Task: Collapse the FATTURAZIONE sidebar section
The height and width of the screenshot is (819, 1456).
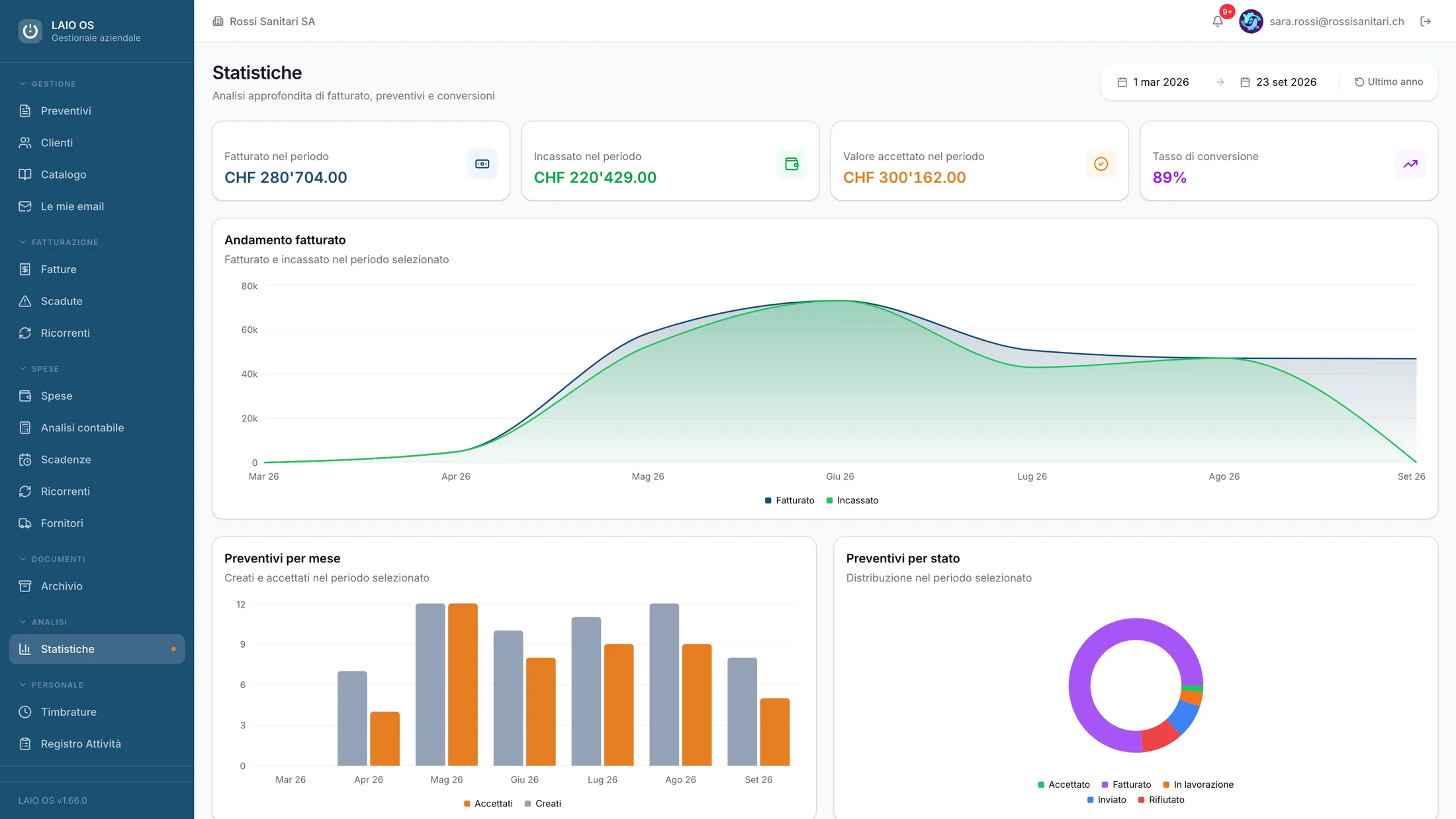Action: 59,242
